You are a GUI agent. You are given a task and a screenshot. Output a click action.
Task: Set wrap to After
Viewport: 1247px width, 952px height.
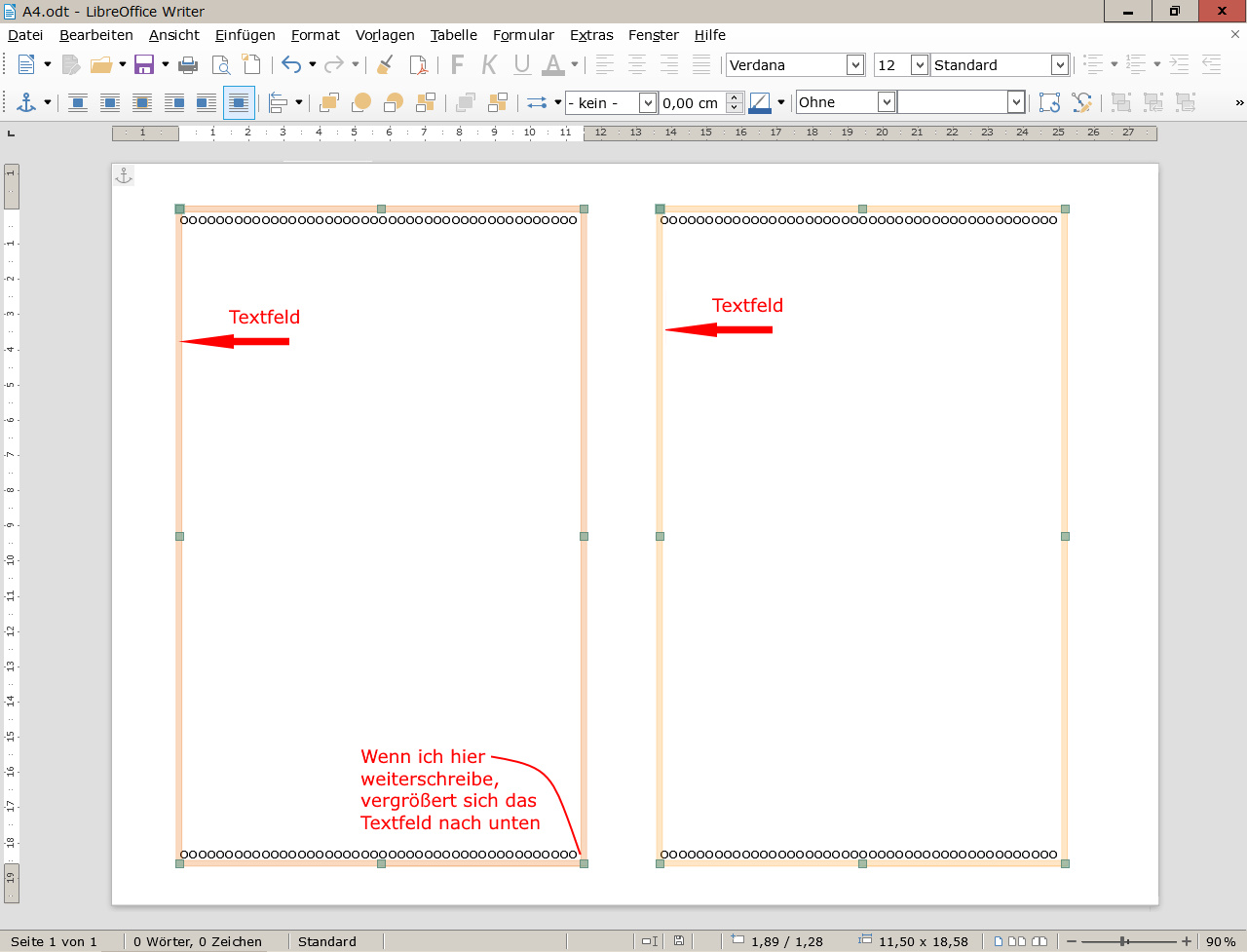tap(207, 102)
